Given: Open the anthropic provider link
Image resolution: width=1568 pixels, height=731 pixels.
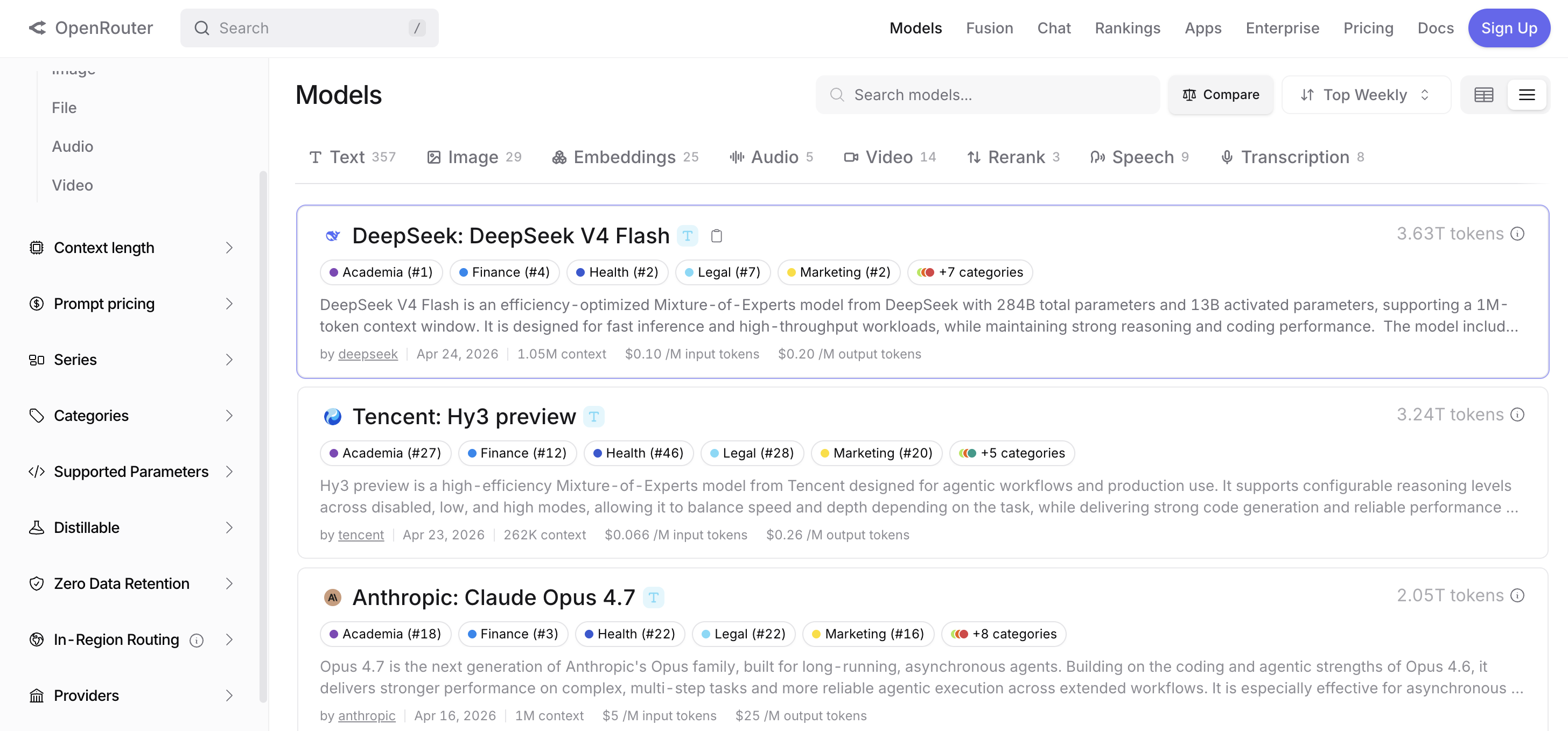Looking at the screenshot, I should point(367,716).
